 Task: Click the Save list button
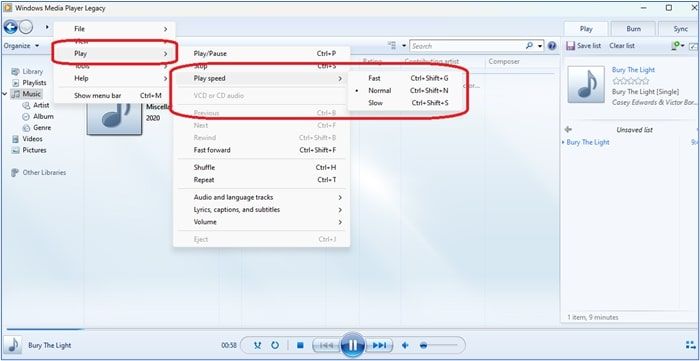coord(584,46)
